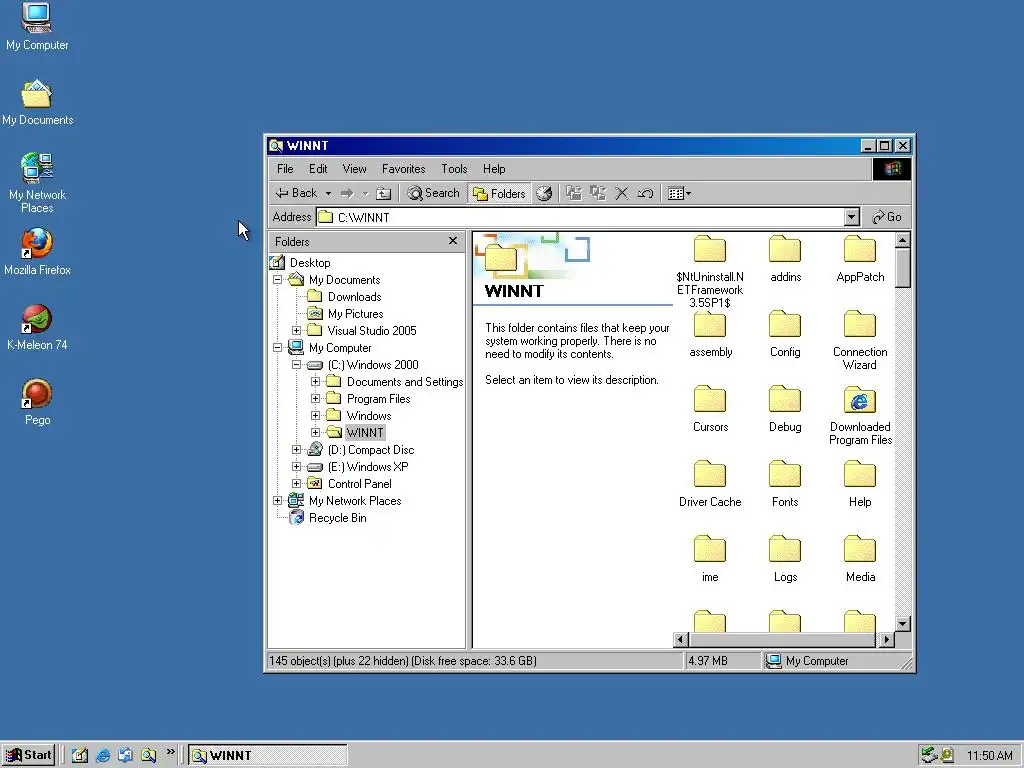
Task: Close the Folders pane
Action: (453, 241)
